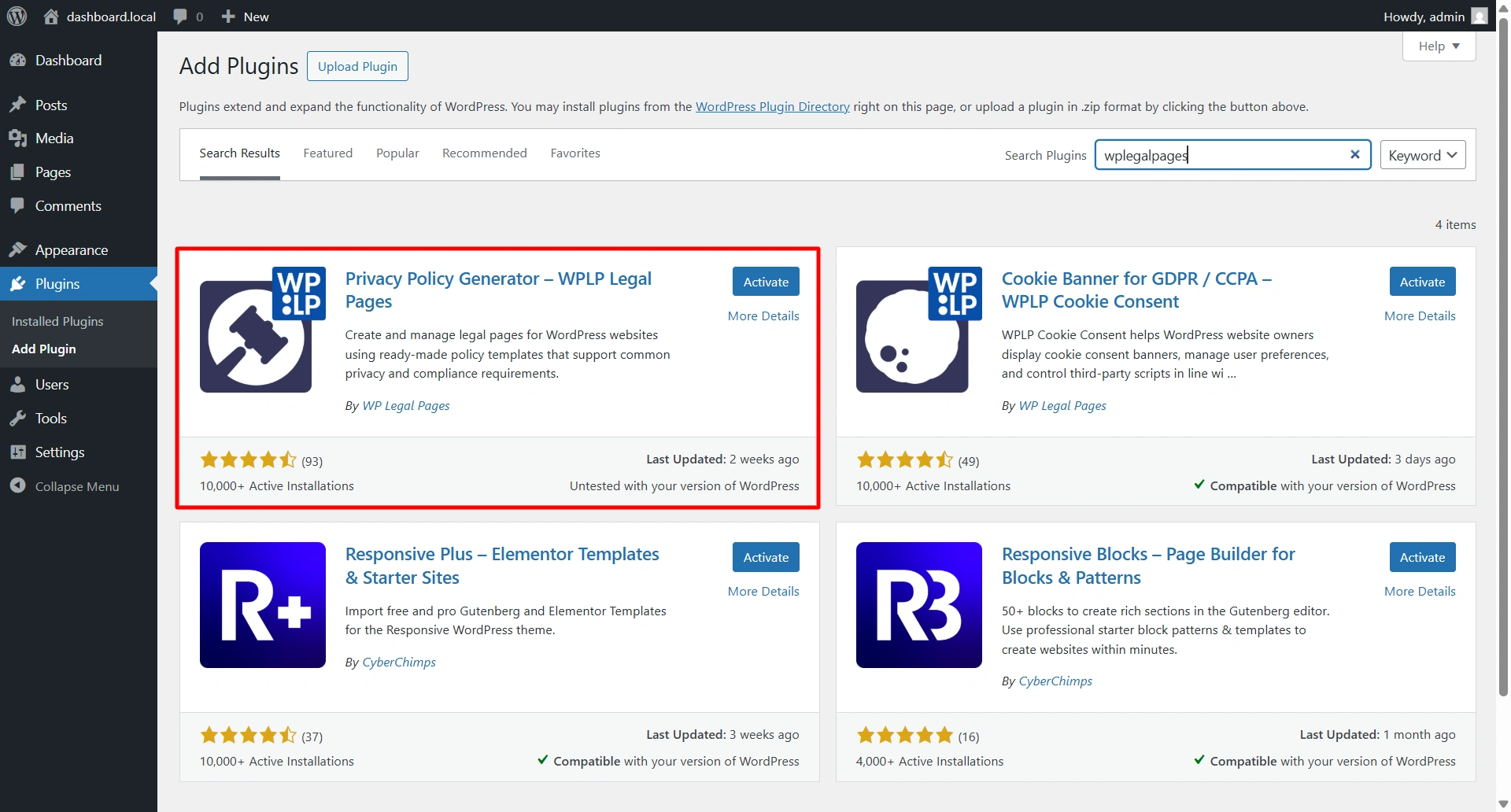This screenshot has width=1511, height=812.
Task: Click "4,000+ Active Installations" text
Action: [929, 762]
